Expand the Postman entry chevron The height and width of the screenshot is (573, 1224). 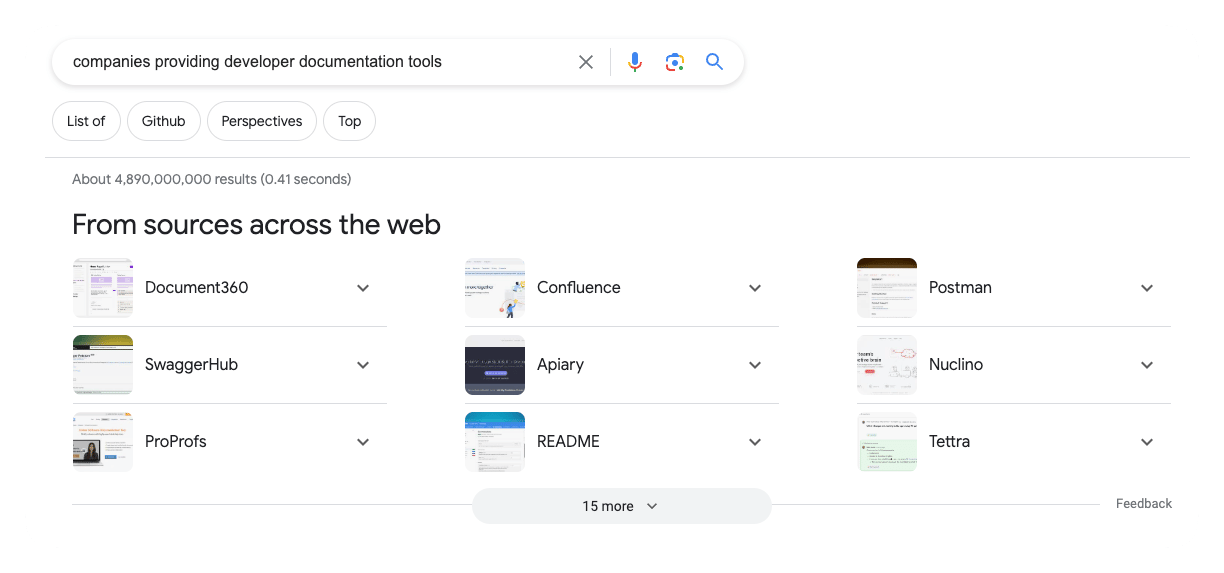(1147, 288)
